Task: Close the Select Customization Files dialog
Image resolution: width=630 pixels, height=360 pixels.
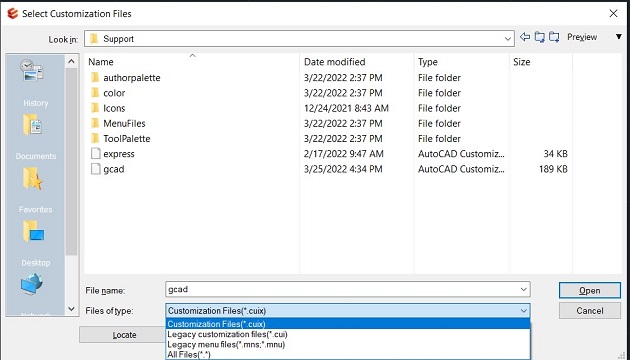Action: coord(613,14)
